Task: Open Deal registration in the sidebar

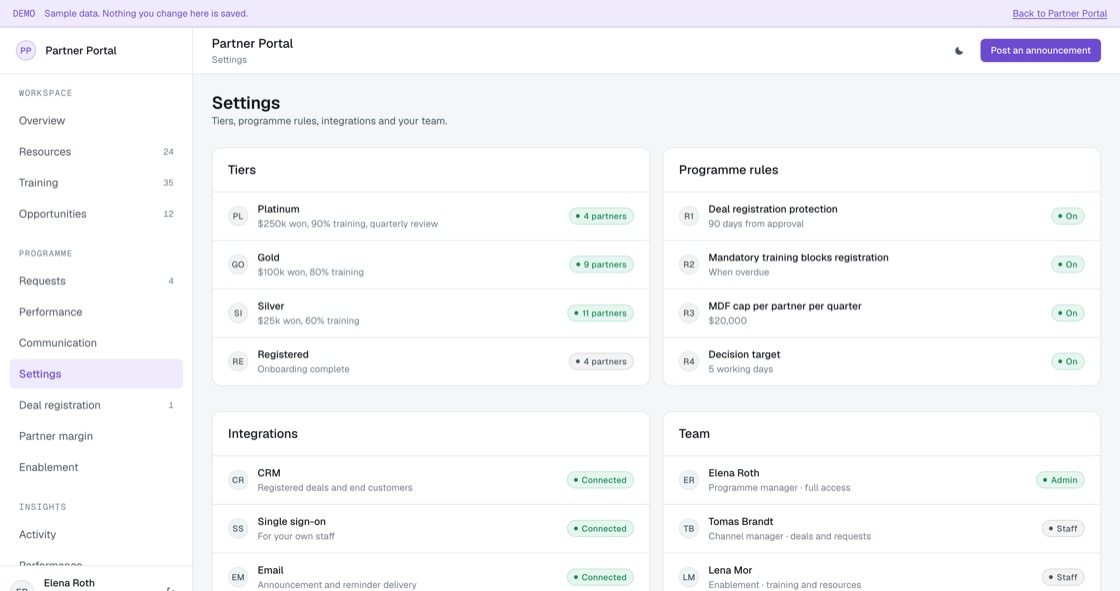Action: [96, 405]
